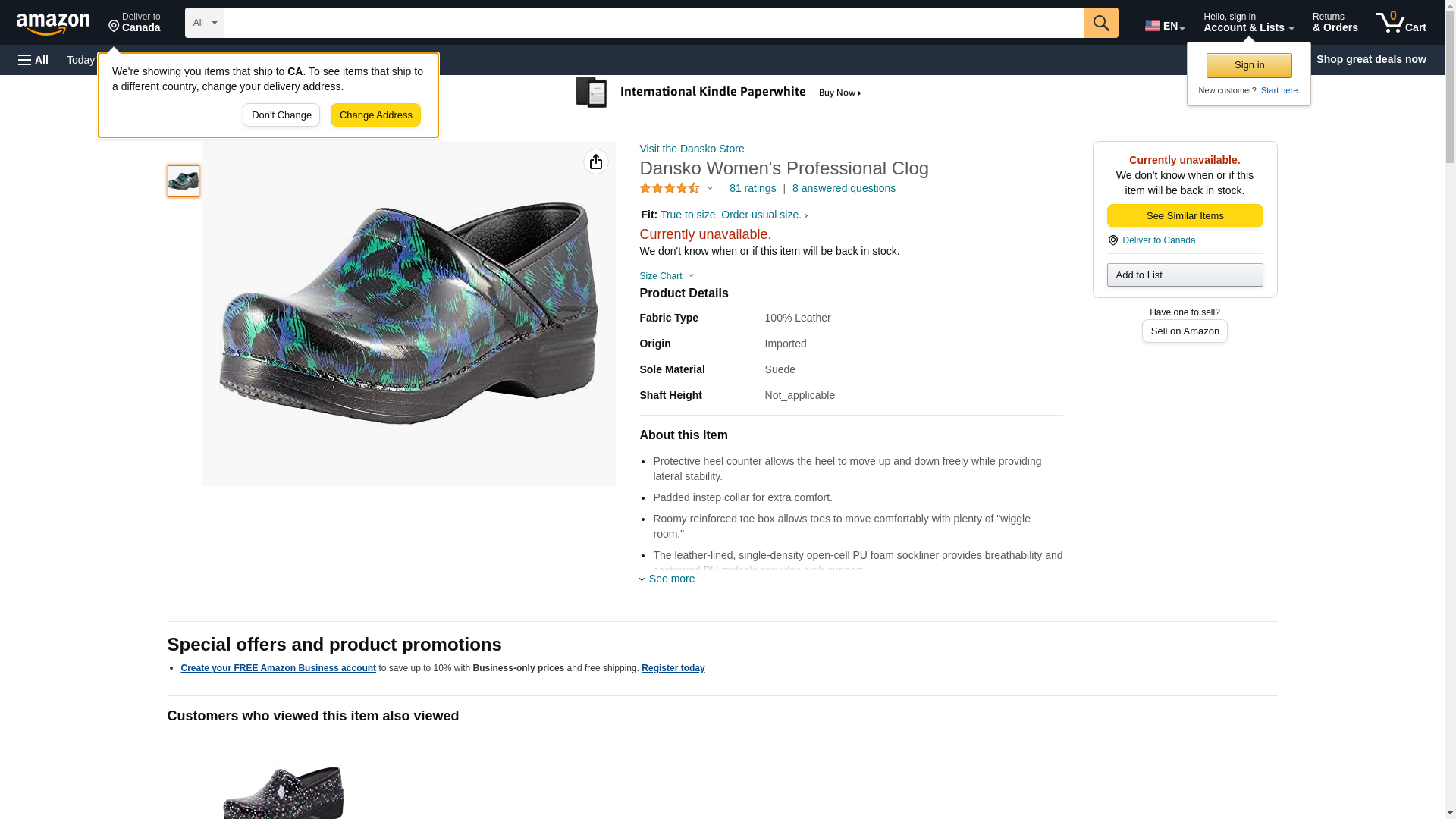1456x819 pixels.
Task: Expand the search category All dropdown
Action: (x=204, y=23)
